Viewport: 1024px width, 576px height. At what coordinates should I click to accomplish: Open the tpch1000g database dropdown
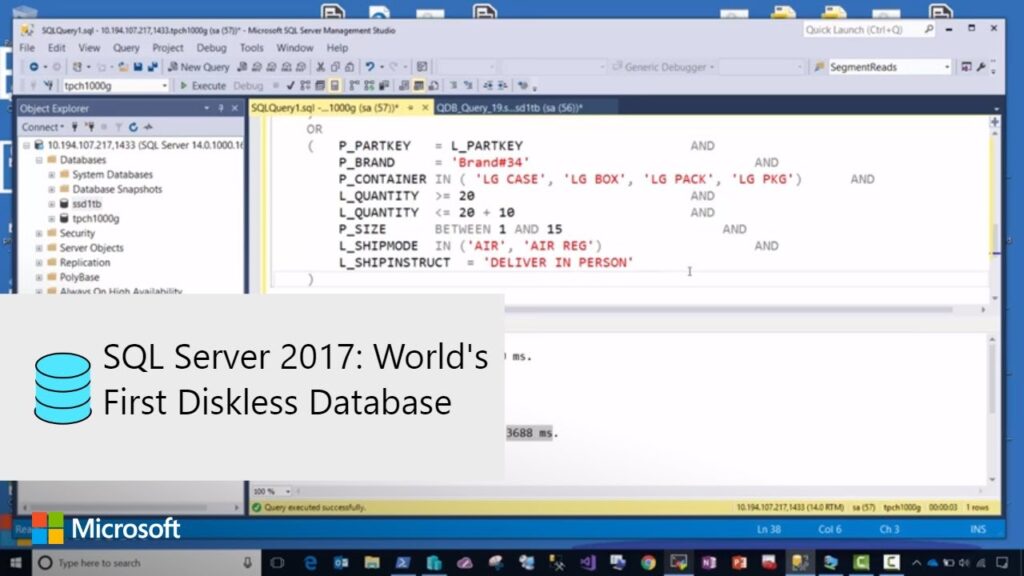(165, 86)
